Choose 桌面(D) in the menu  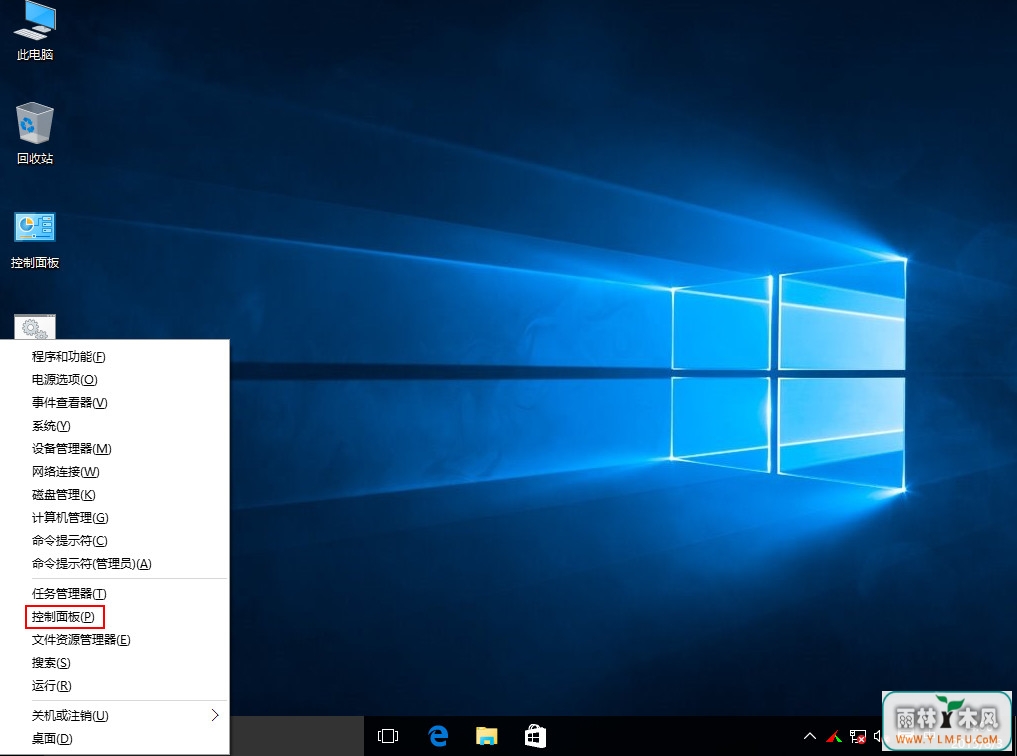(x=115, y=738)
